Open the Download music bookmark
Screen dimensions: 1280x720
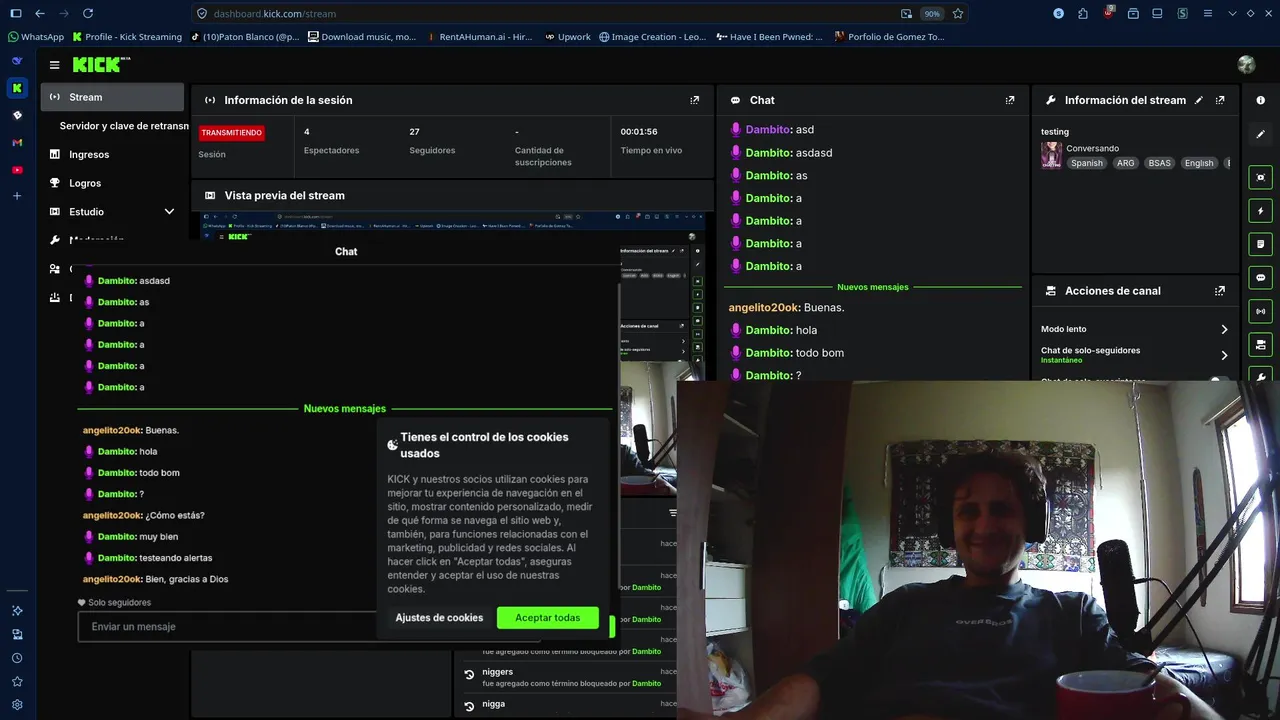361,37
